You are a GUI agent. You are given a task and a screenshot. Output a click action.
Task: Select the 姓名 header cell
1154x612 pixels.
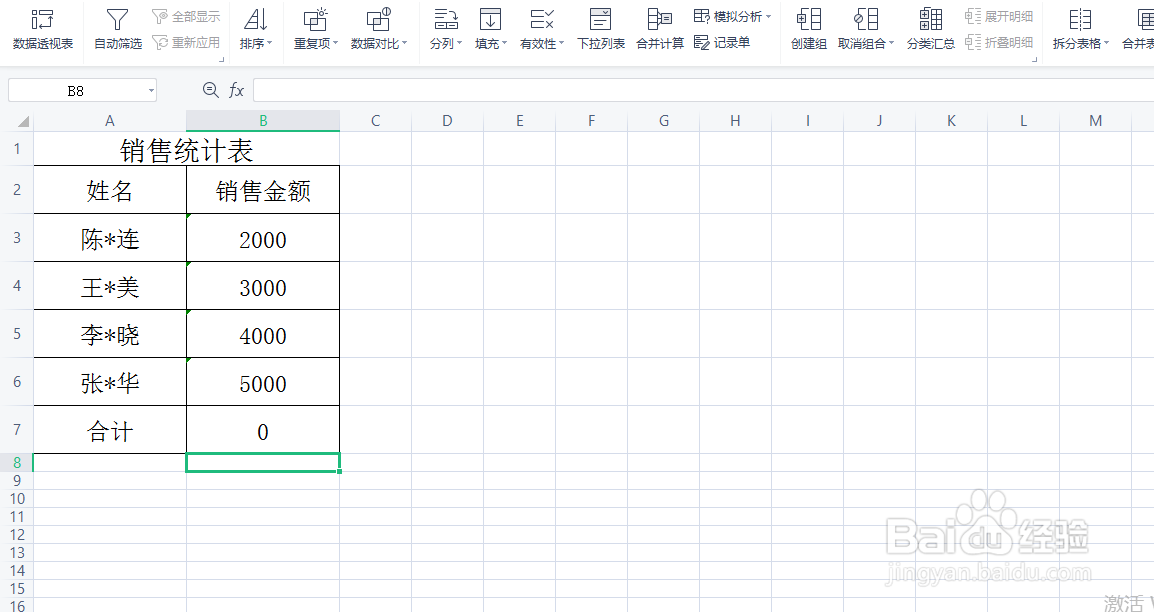point(110,190)
